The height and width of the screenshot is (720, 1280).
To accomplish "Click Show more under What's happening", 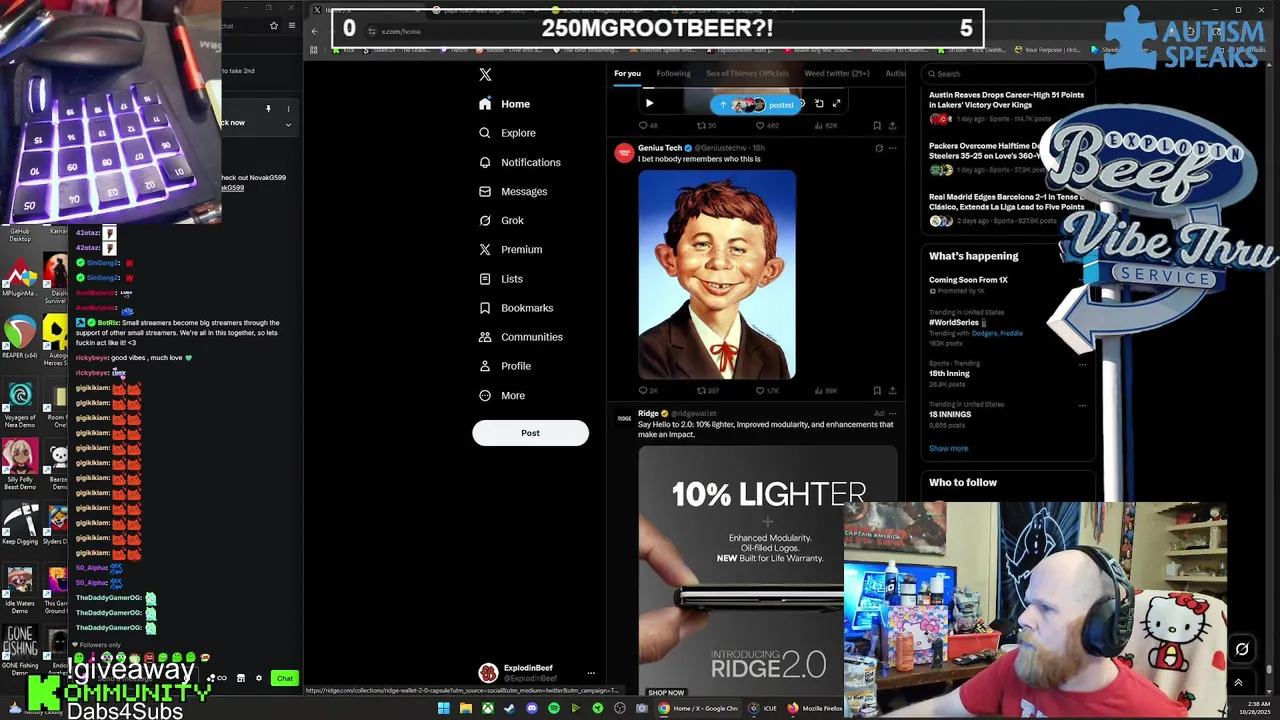I will [948, 448].
